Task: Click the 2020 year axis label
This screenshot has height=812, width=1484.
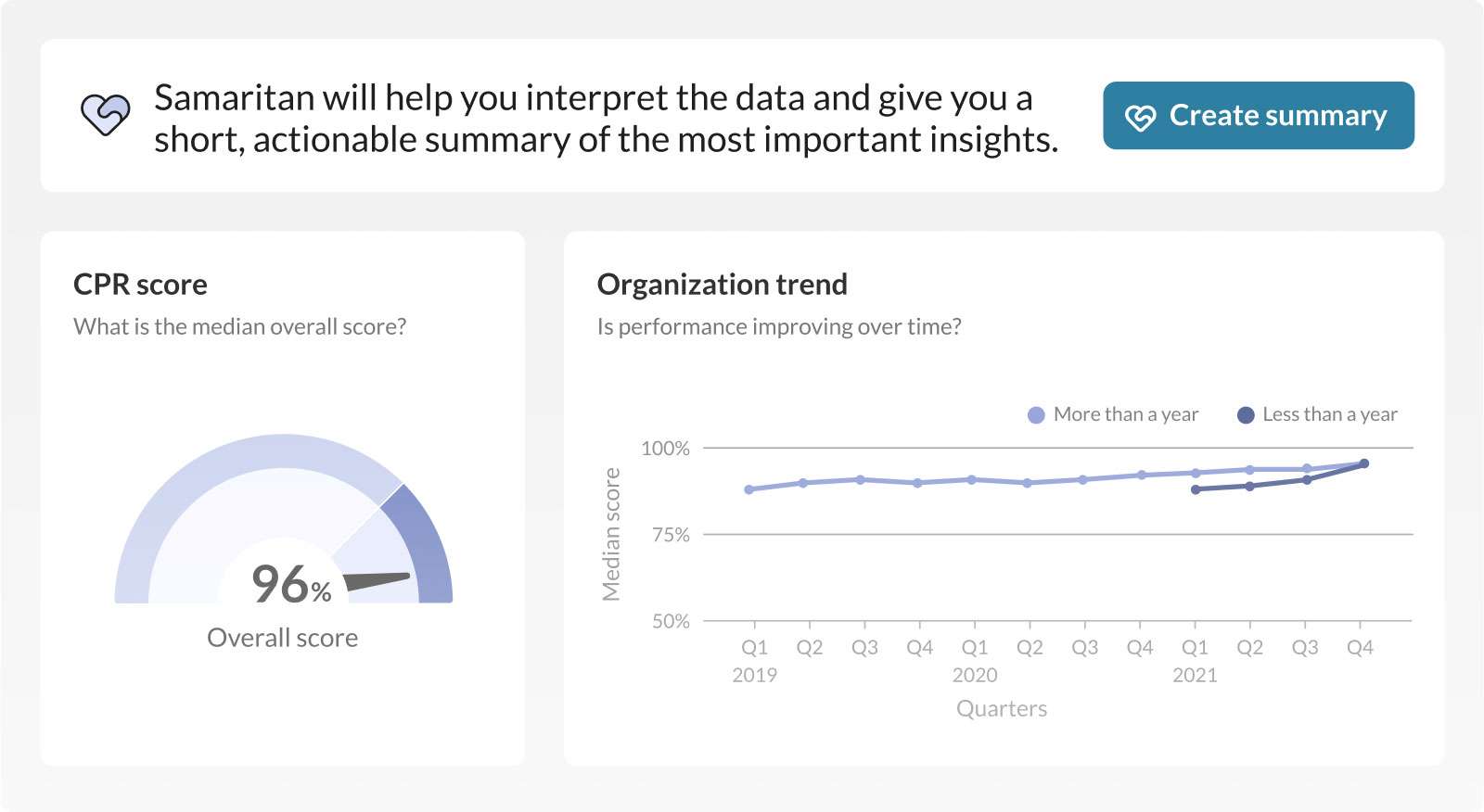Action: pos(975,675)
